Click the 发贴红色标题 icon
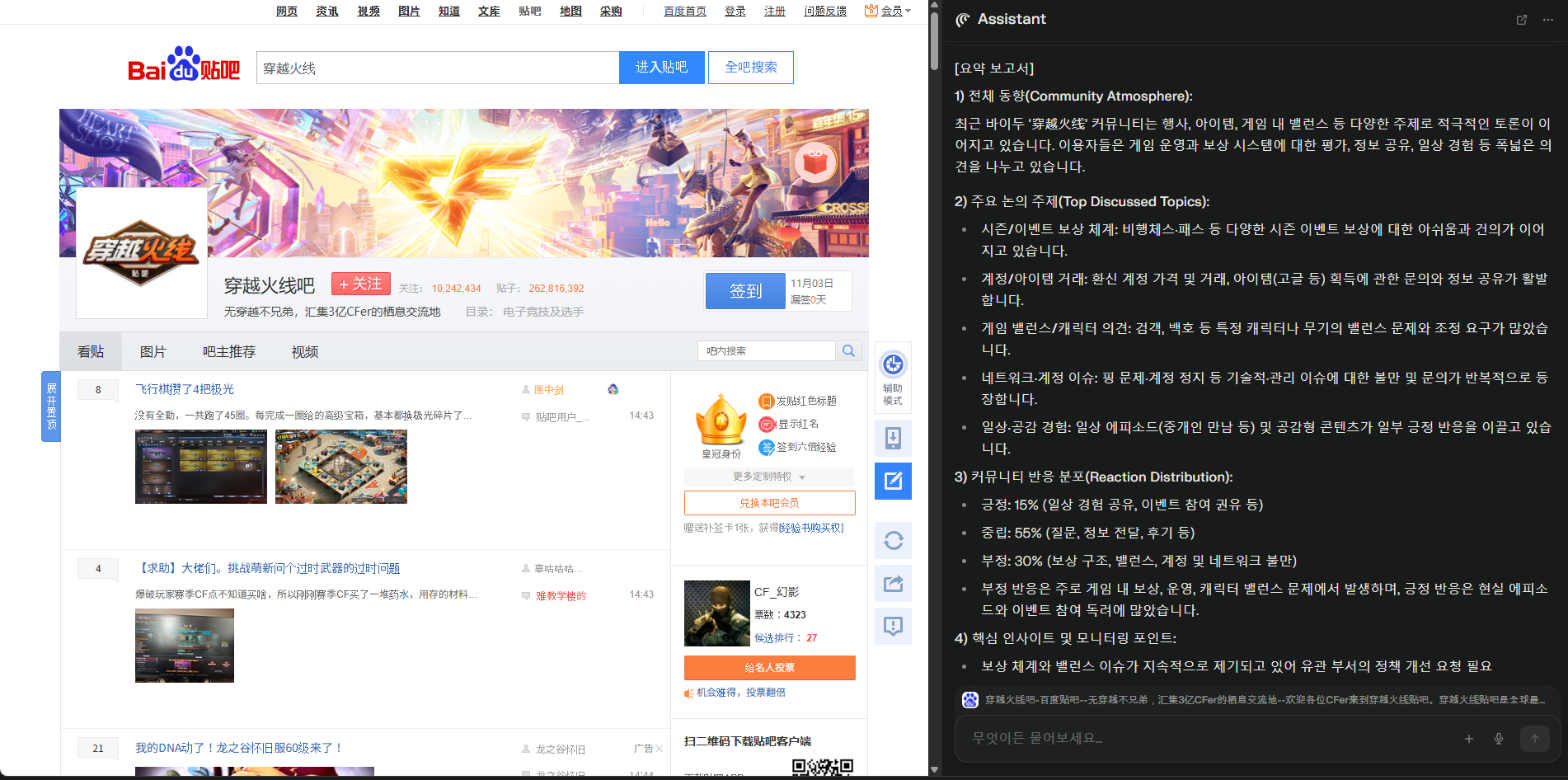 point(767,402)
